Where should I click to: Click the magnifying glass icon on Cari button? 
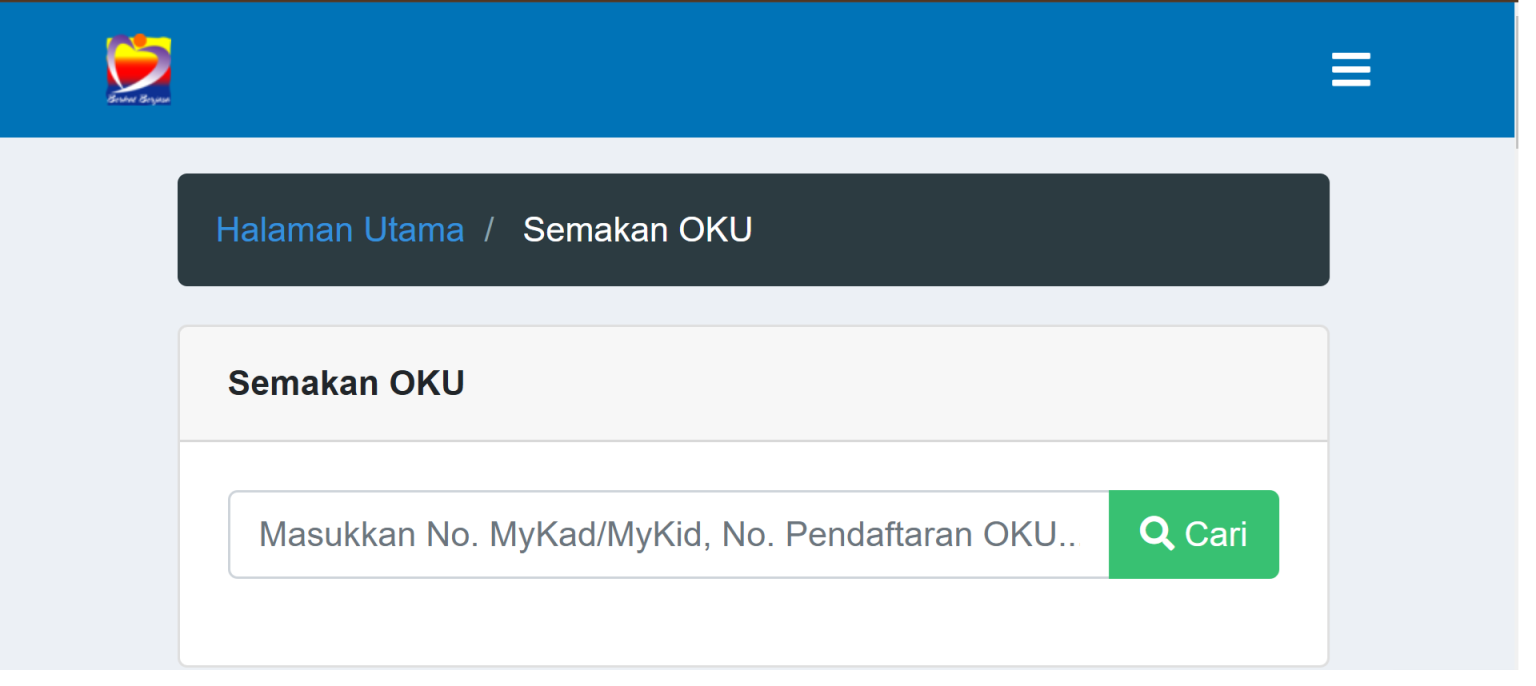point(1158,534)
